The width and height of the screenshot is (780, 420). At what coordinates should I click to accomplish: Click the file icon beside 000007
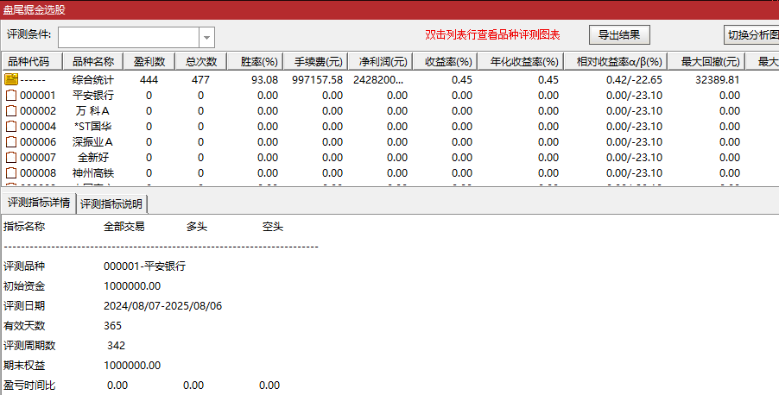pos(11,158)
